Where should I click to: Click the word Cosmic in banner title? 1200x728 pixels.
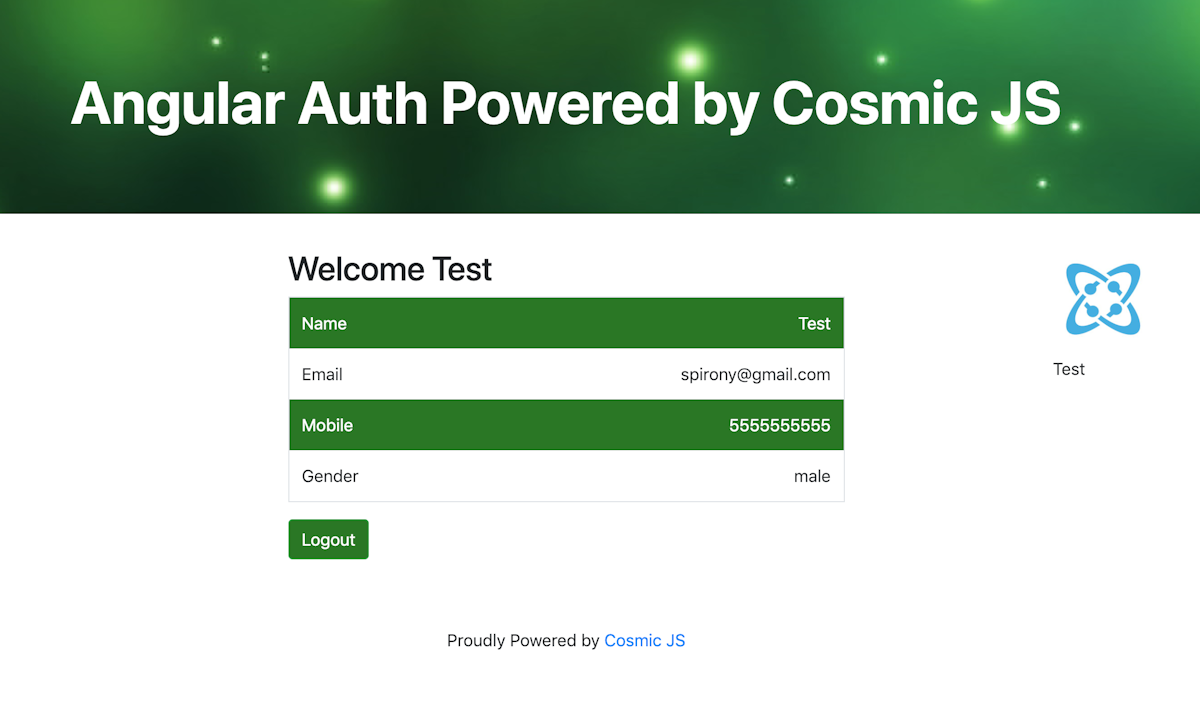point(873,103)
